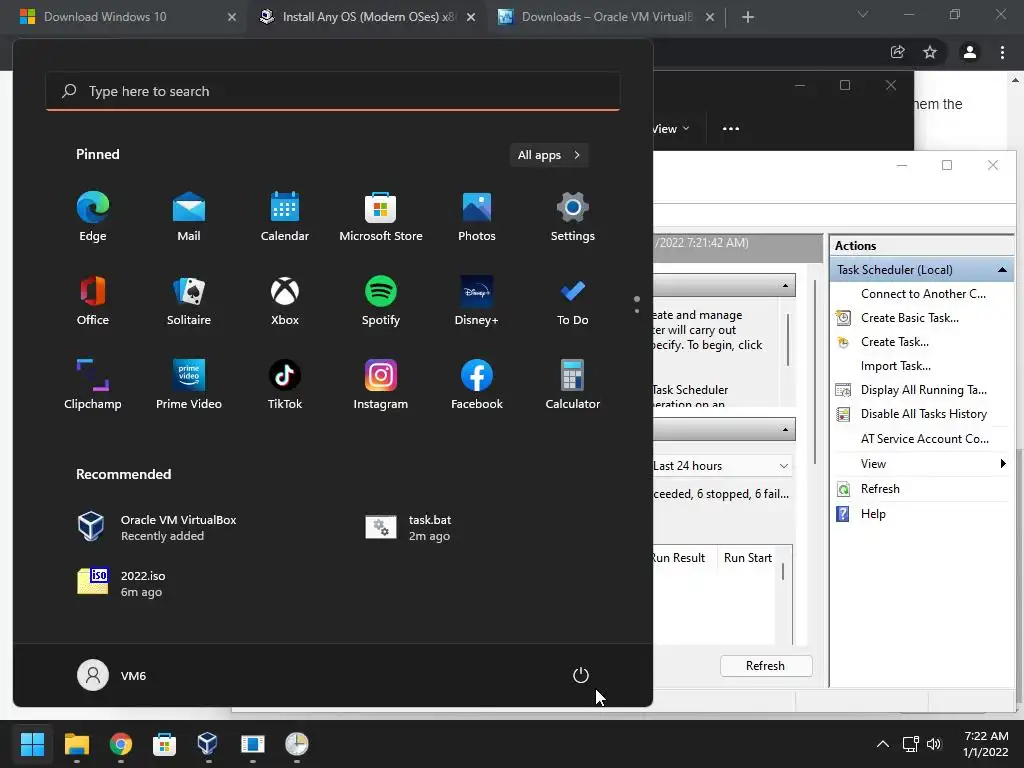The height and width of the screenshot is (768, 1024).
Task: Open the Edge pinned app
Action: click(x=93, y=217)
